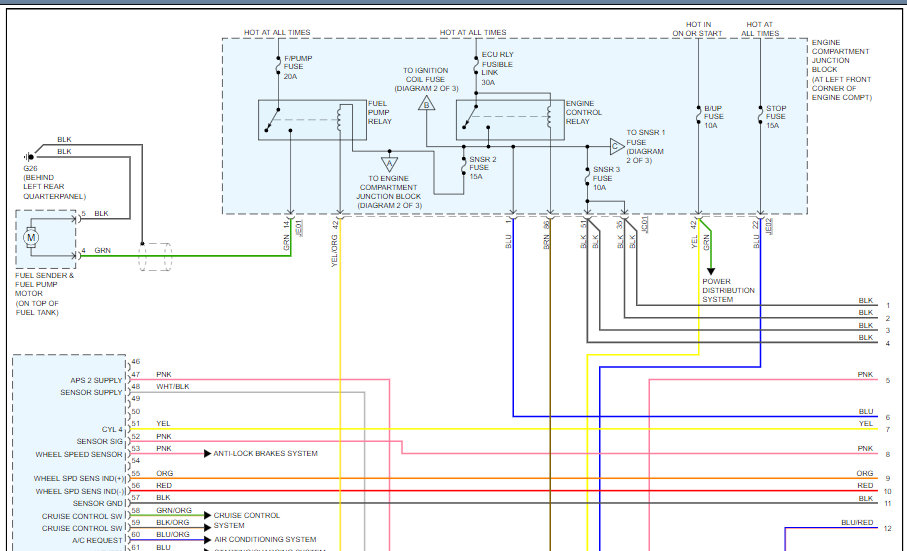Click the BLU/RED wire label at terminal 12

857,523
